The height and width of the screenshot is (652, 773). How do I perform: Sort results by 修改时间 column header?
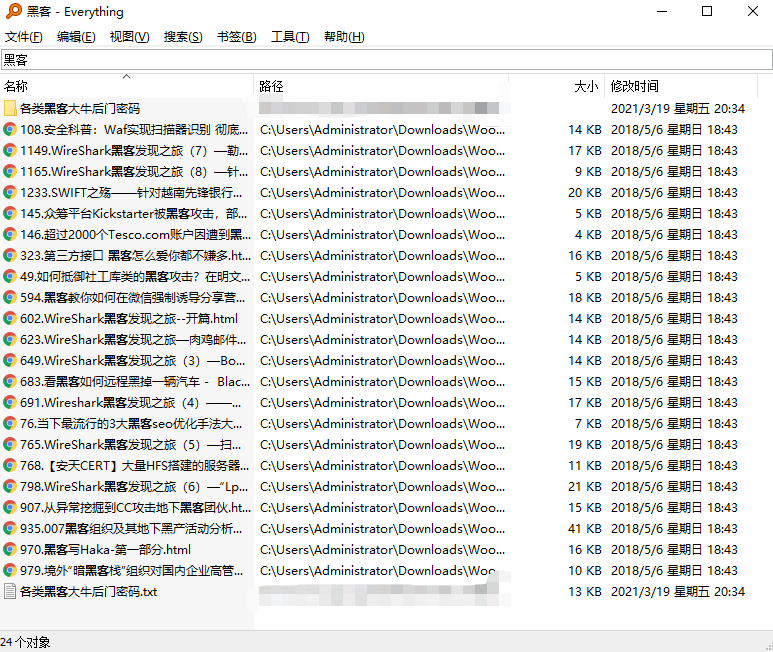click(x=681, y=86)
